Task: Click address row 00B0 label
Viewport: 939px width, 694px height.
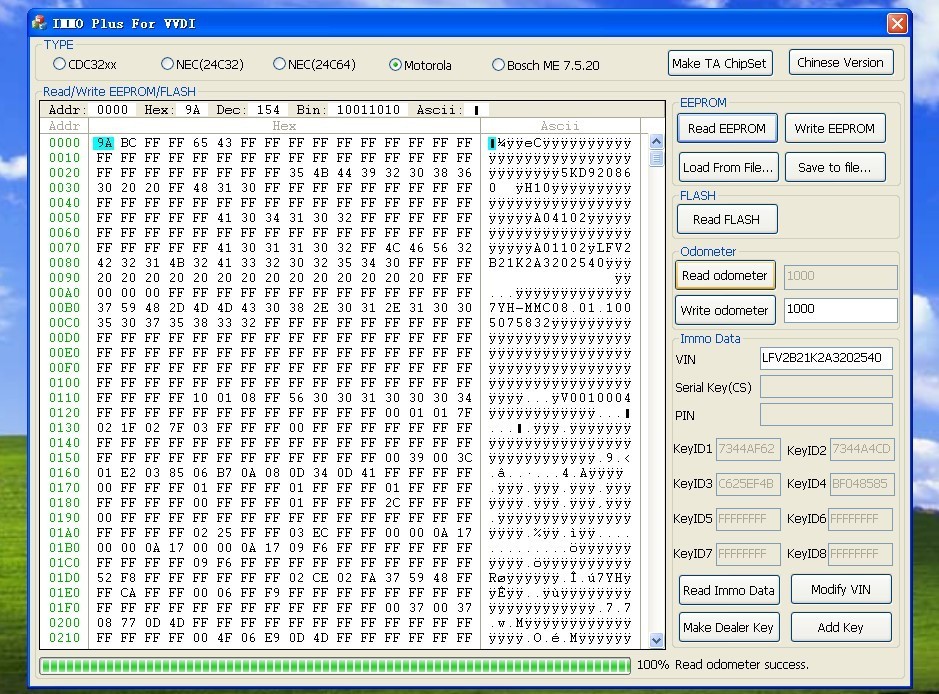Action: pos(64,308)
